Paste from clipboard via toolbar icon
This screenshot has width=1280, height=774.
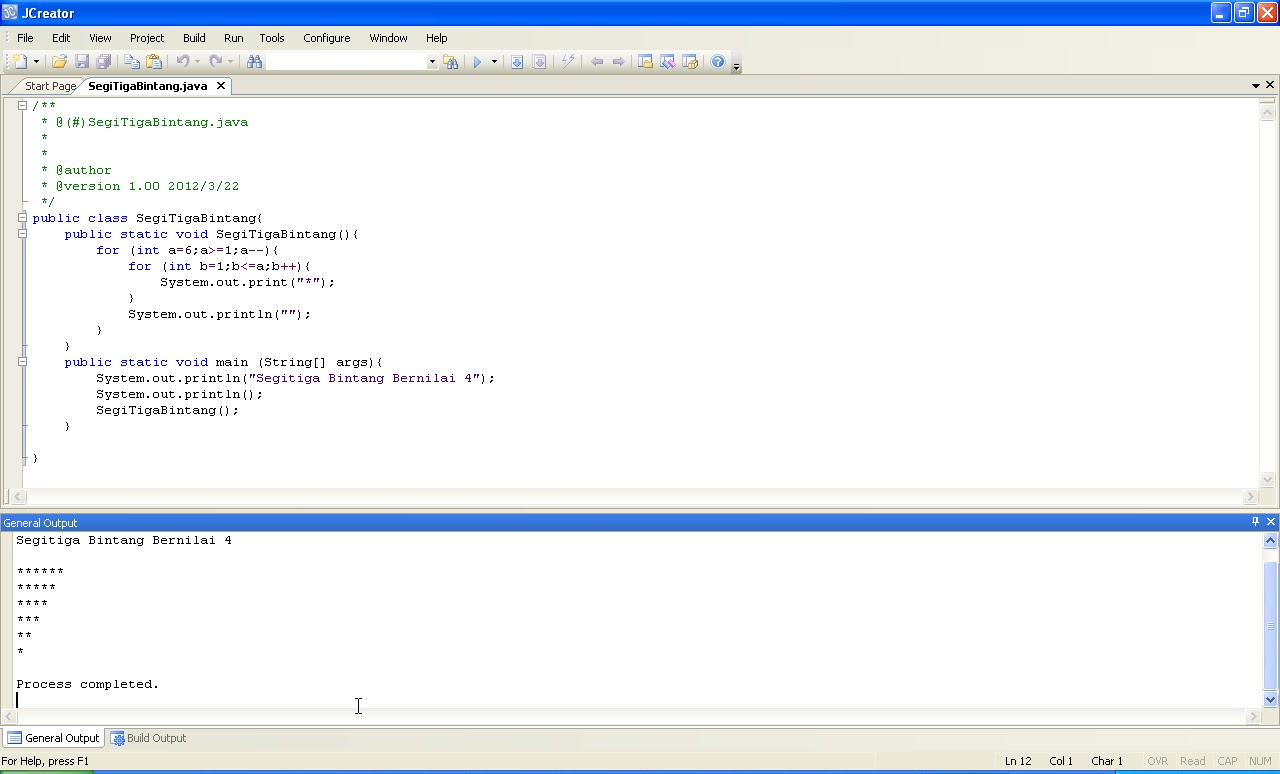coord(152,61)
